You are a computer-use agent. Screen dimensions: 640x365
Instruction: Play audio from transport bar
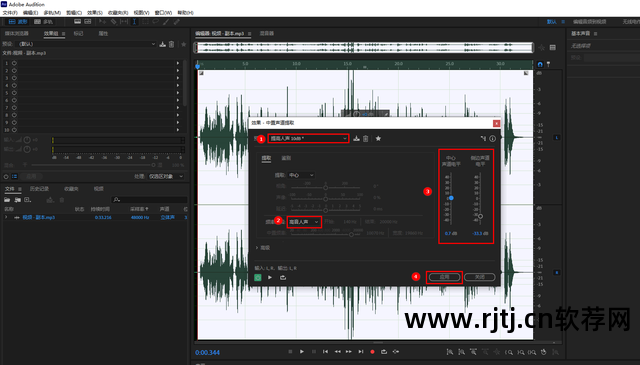pyautogui.click(x=302, y=352)
